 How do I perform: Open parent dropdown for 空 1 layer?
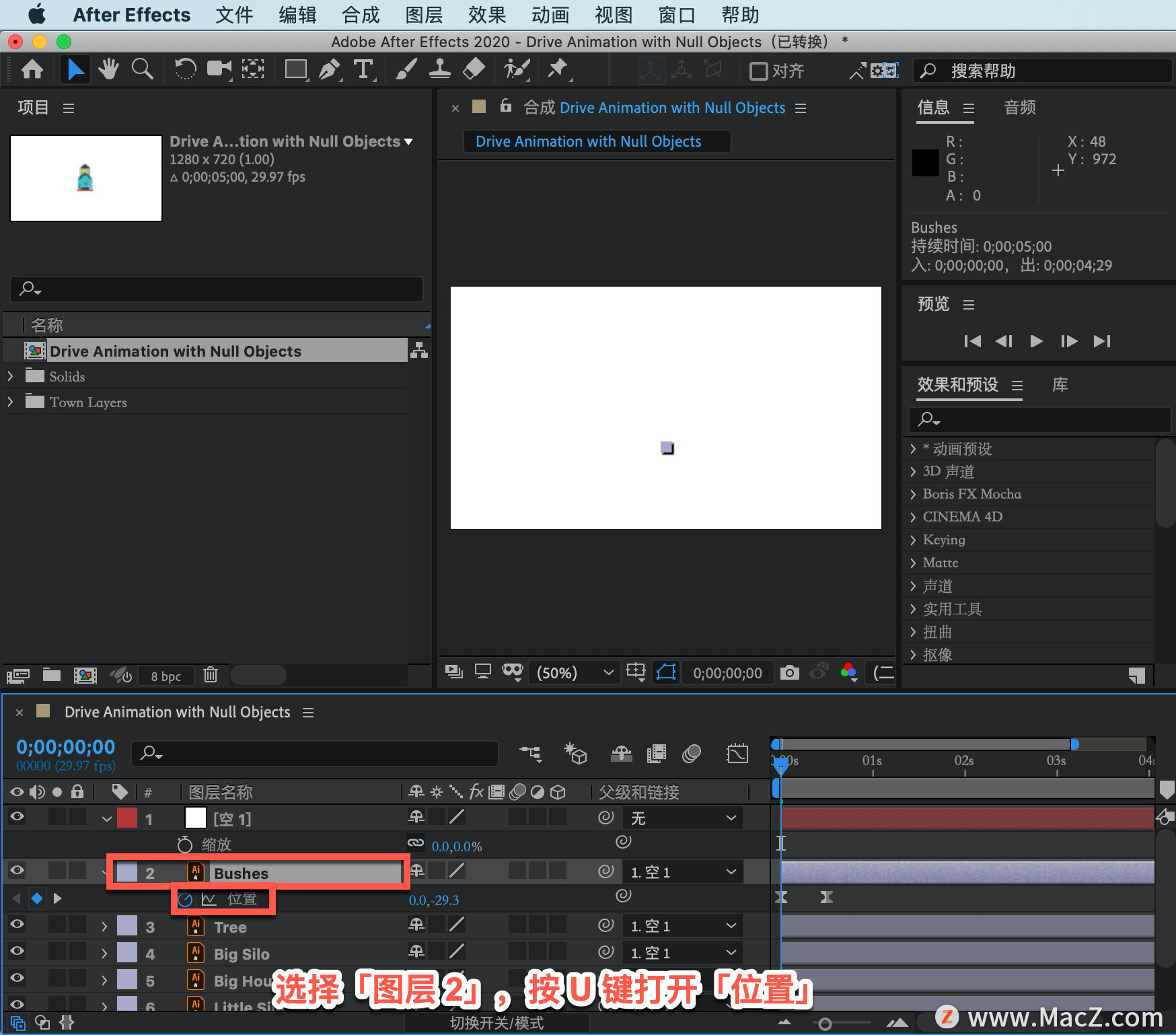684,818
